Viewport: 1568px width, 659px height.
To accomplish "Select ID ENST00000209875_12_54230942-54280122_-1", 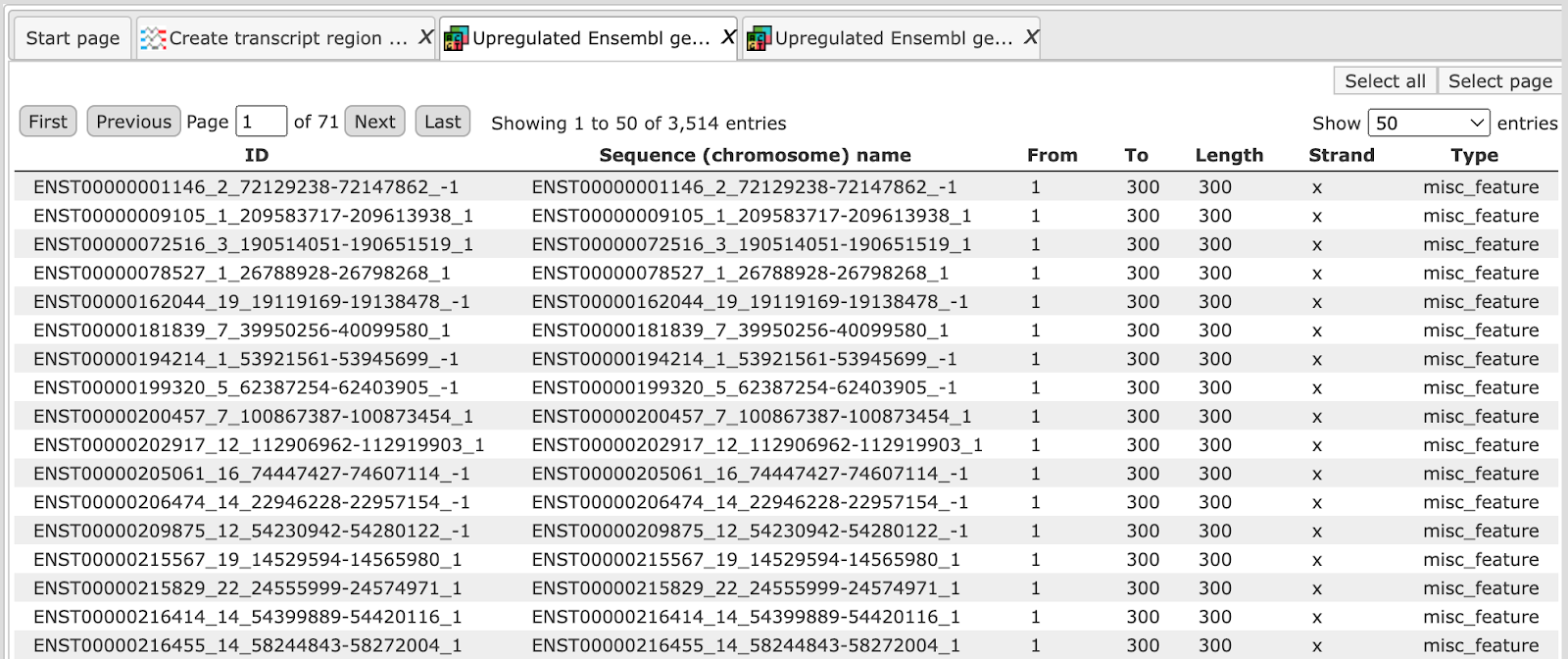I will click(x=252, y=531).
